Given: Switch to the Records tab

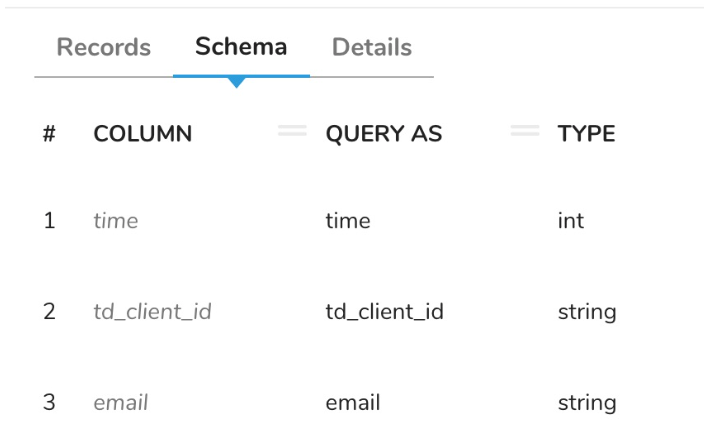Looking at the screenshot, I should click(103, 47).
